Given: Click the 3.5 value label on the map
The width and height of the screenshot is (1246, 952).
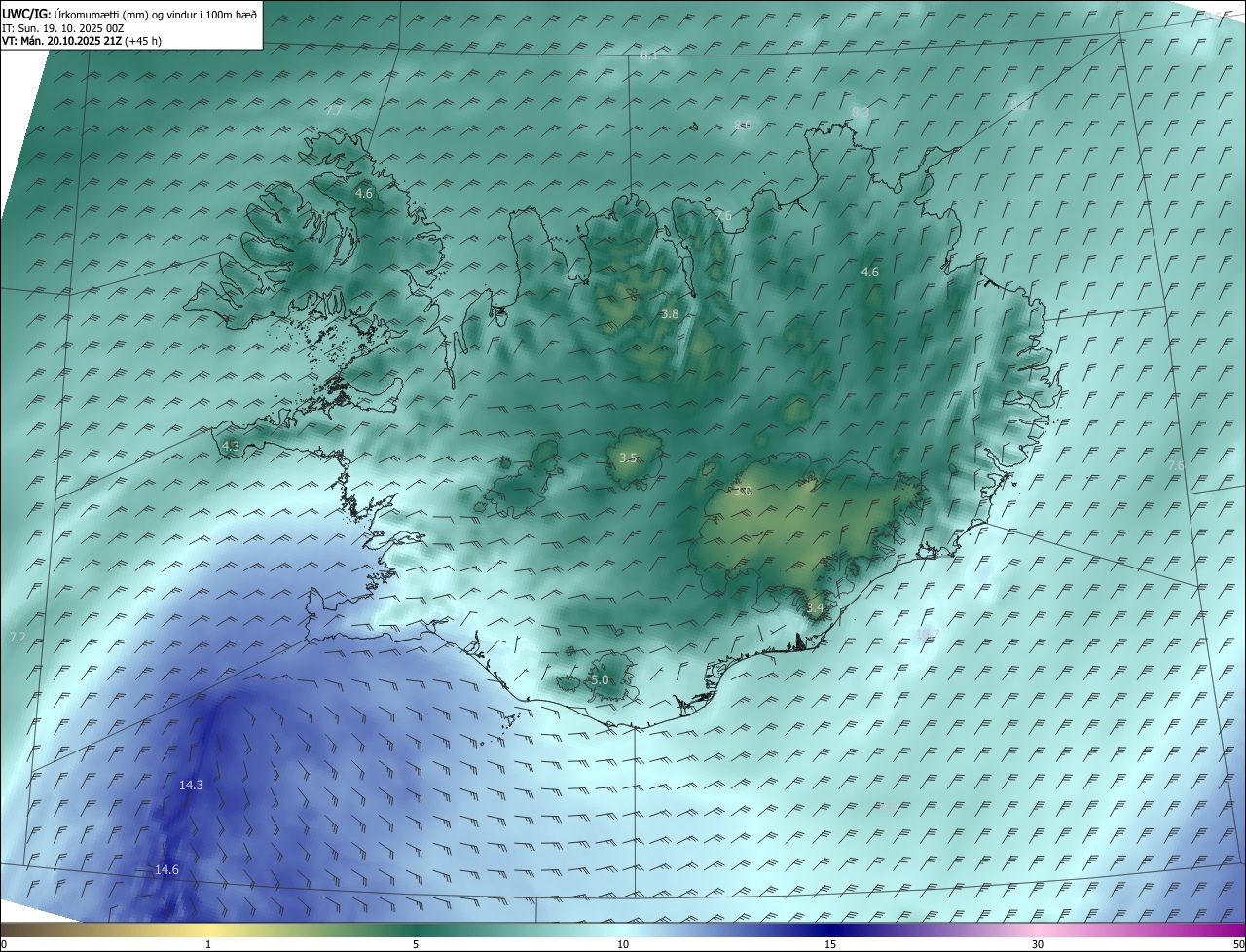Looking at the screenshot, I should [x=628, y=458].
